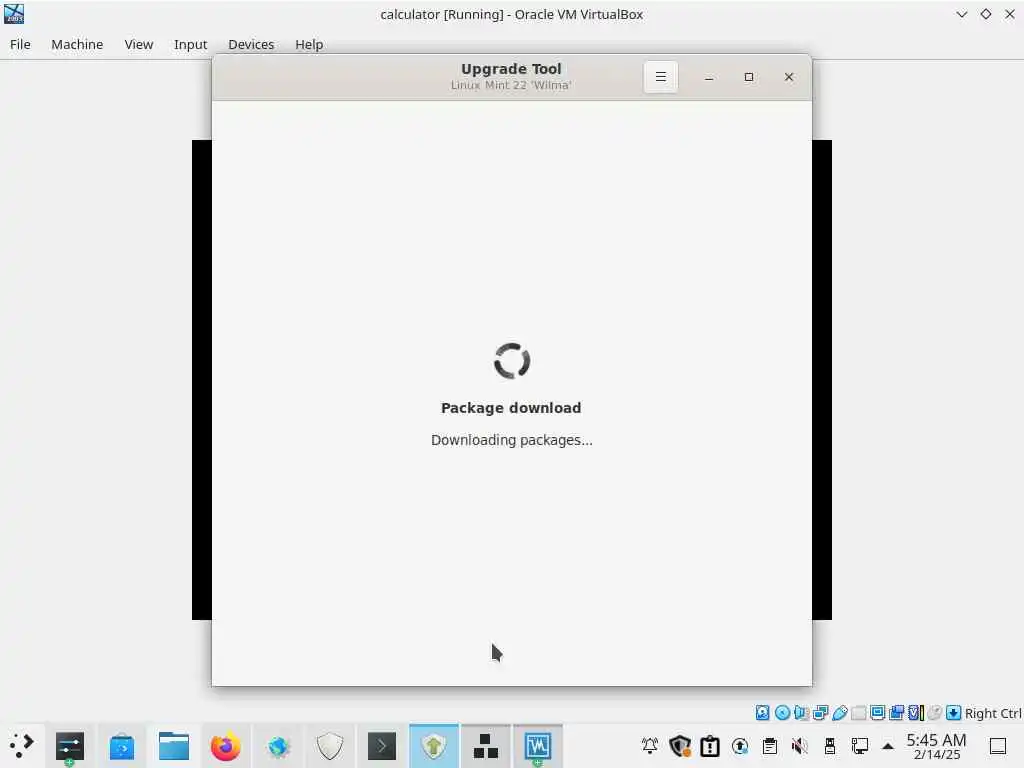Click the recording status icon
The height and width of the screenshot is (768, 1024).
(x=897, y=712)
